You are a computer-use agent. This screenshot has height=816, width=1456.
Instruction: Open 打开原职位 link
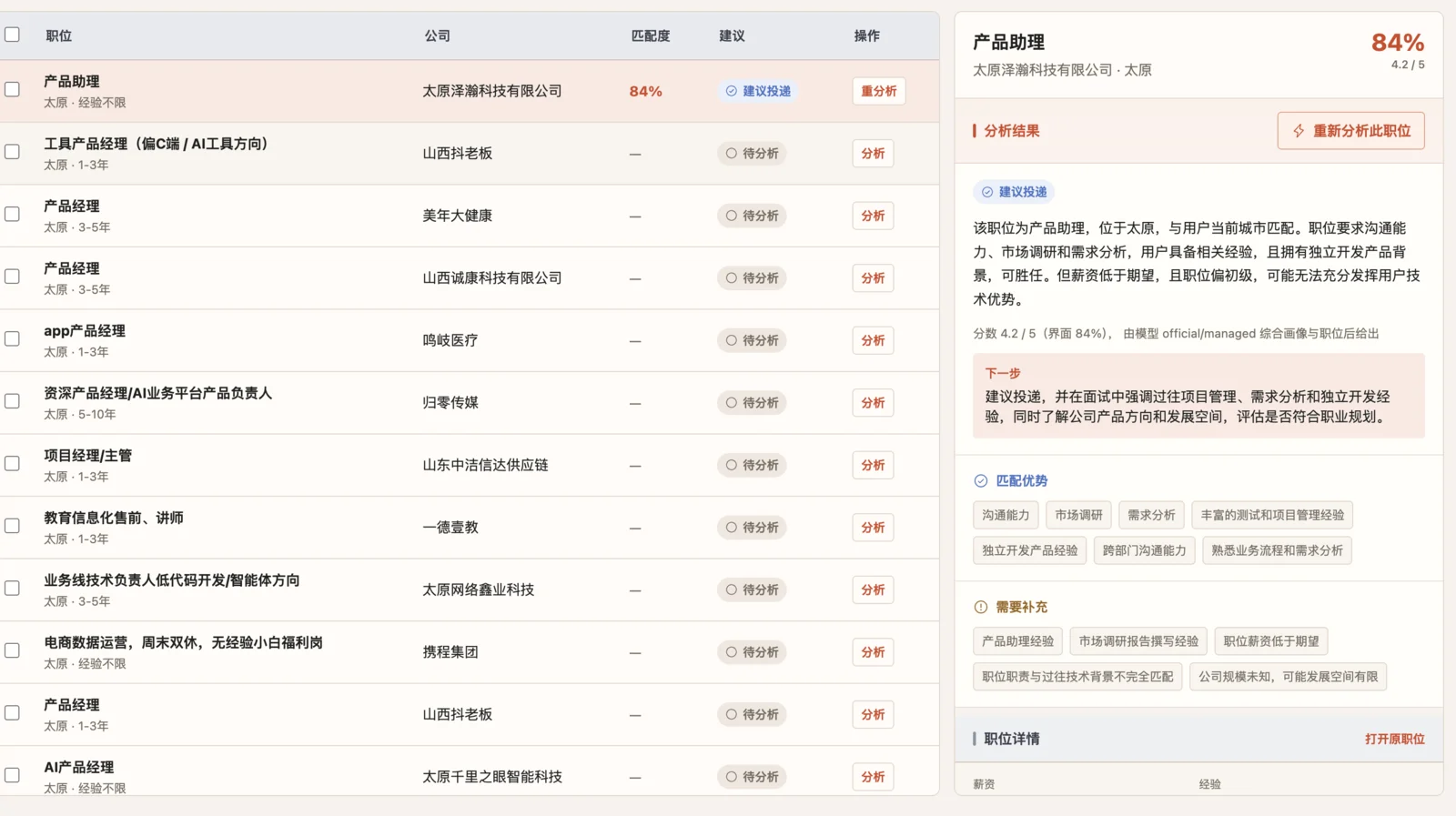(1394, 739)
